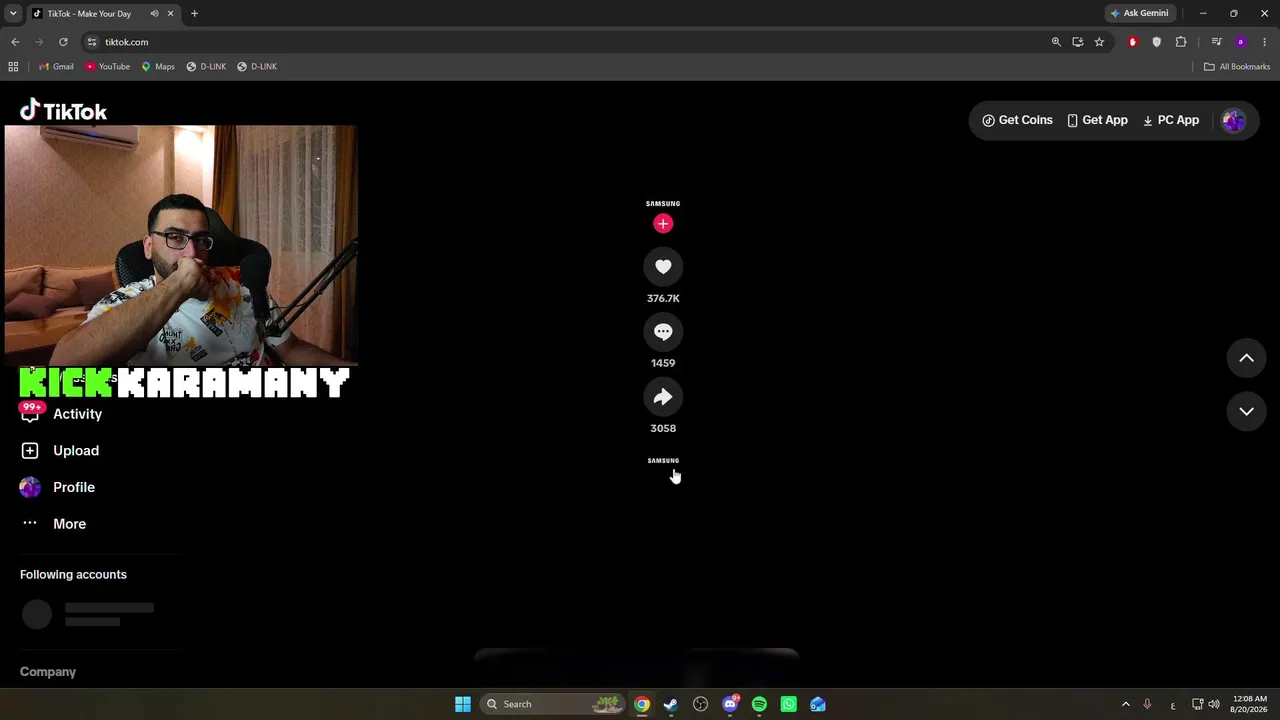Screen dimensions: 1280x720
Task: Open the Activity inbox icon
Action: [x=30, y=413]
